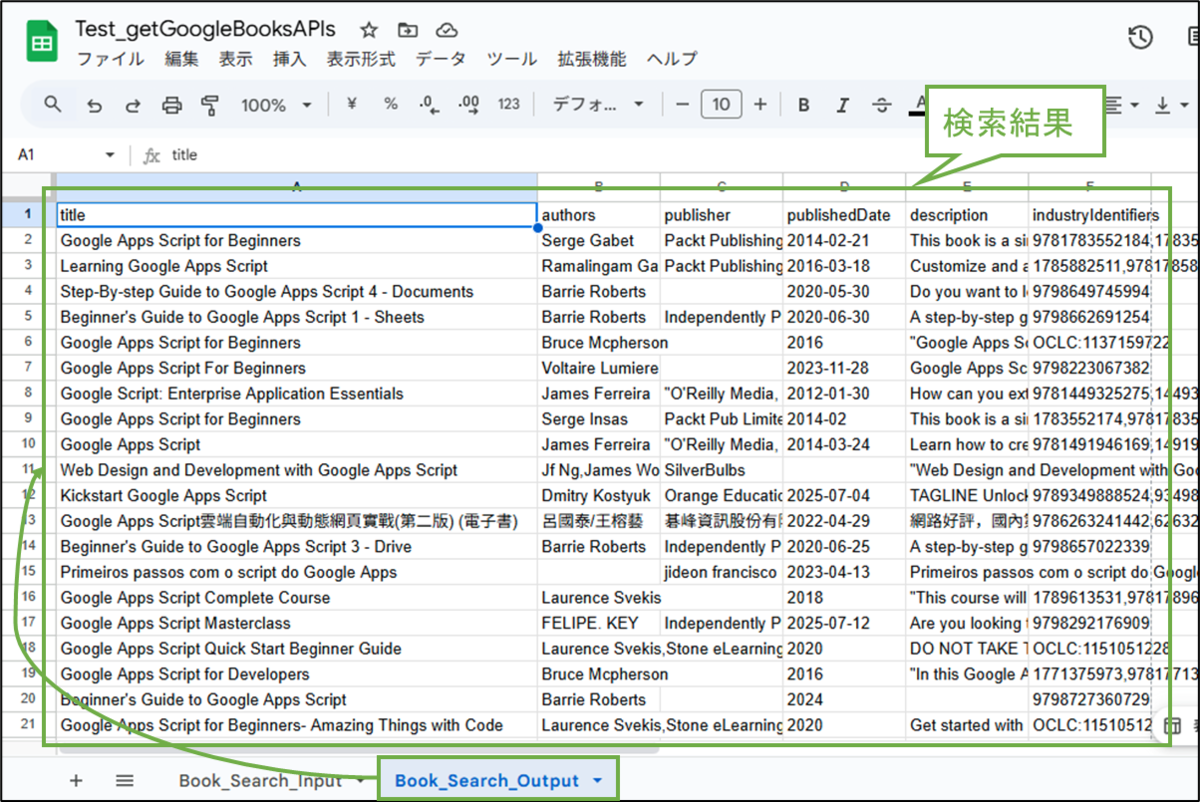
Task: Open the 100% zoom dropdown
Action: [x=276, y=105]
